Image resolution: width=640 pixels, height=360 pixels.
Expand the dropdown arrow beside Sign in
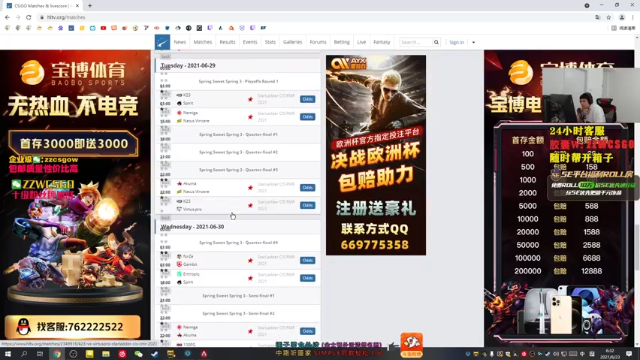[x=473, y=42]
